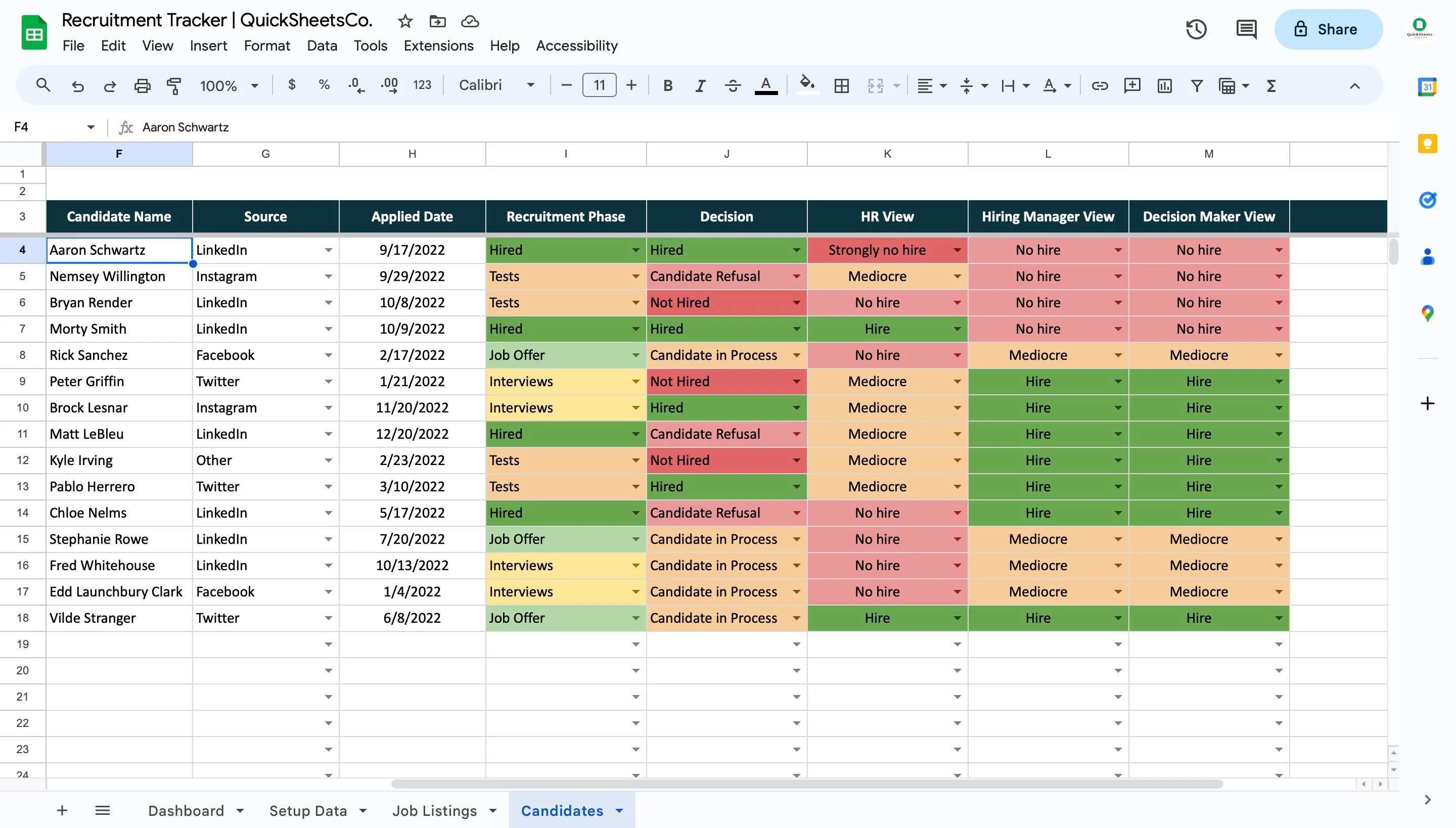Switch to the Dashboard tab

tap(186, 810)
